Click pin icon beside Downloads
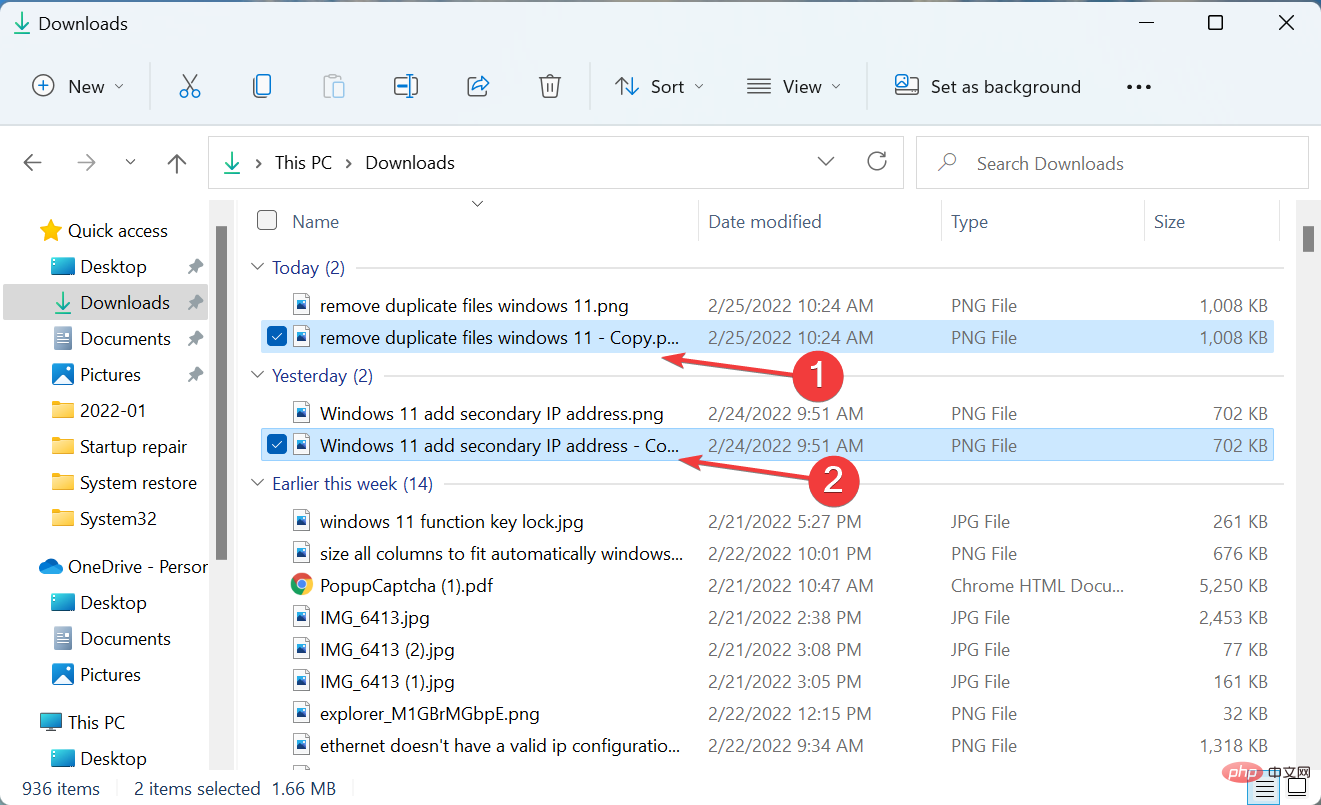This screenshot has width=1321, height=805. (195, 303)
